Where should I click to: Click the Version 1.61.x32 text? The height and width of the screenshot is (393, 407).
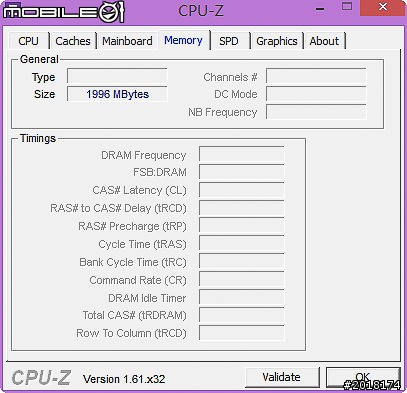click(124, 379)
